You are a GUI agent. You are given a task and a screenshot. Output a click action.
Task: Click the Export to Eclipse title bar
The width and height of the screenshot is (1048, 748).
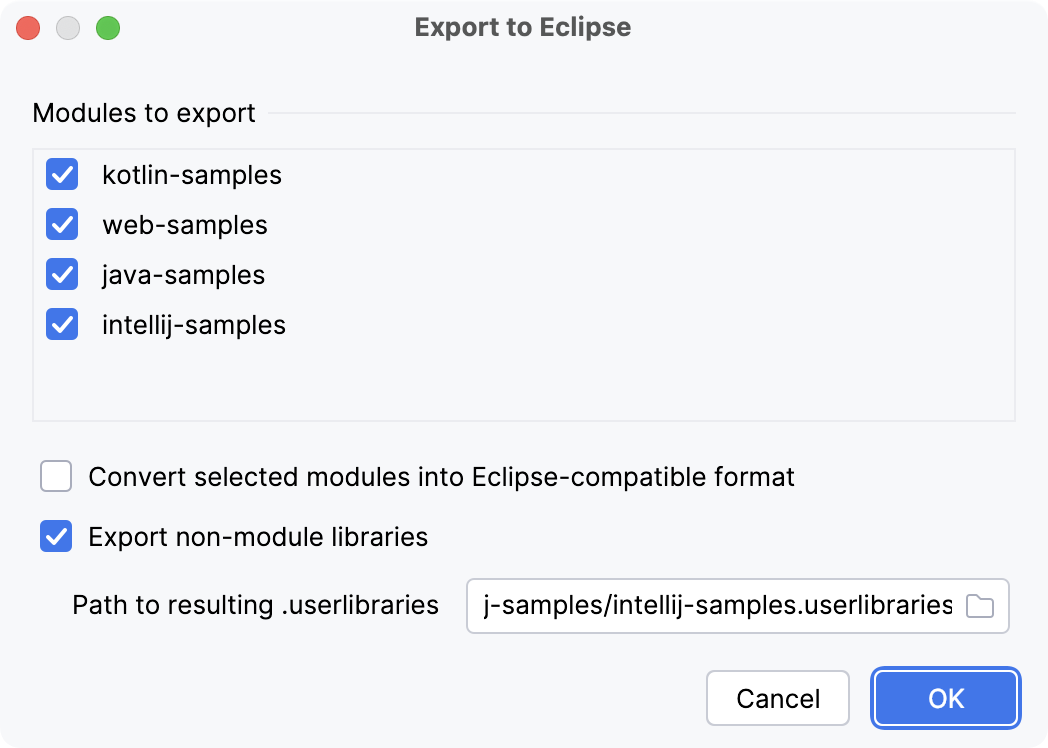tap(523, 27)
